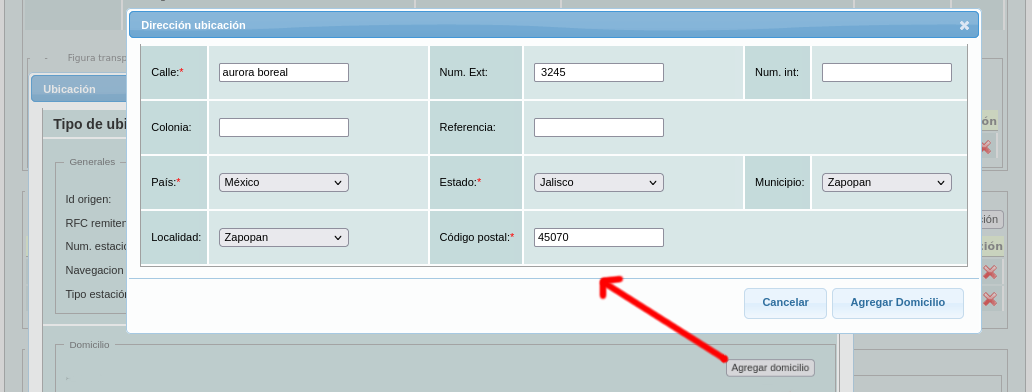
Task: Click the gray Agregar domicilio button in background
Action: coord(770,368)
